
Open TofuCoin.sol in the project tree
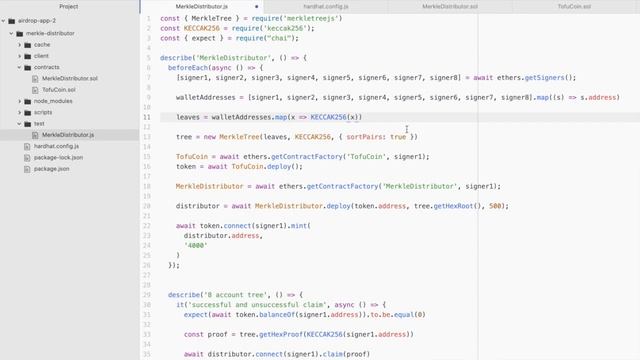pos(59,90)
